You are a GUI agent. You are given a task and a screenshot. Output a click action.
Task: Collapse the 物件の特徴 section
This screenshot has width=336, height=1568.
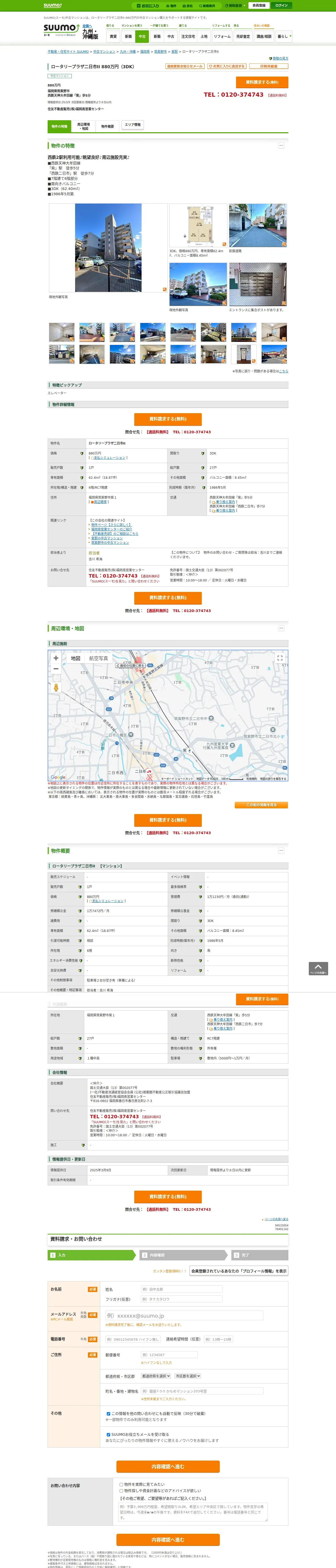281,146
